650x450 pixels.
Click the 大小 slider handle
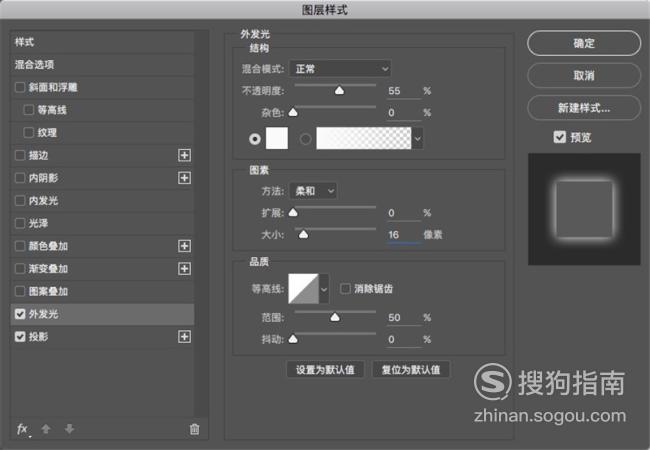tap(303, 235)
